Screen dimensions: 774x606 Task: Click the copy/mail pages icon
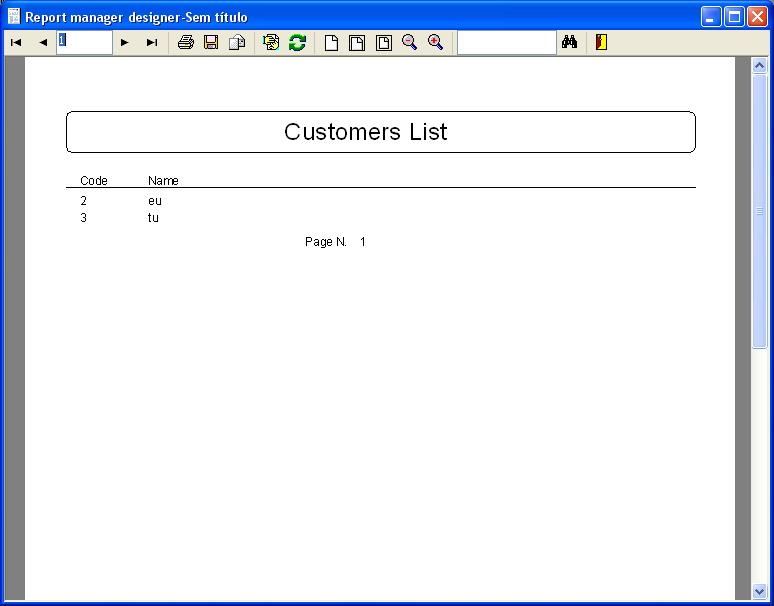coord(237,42)
